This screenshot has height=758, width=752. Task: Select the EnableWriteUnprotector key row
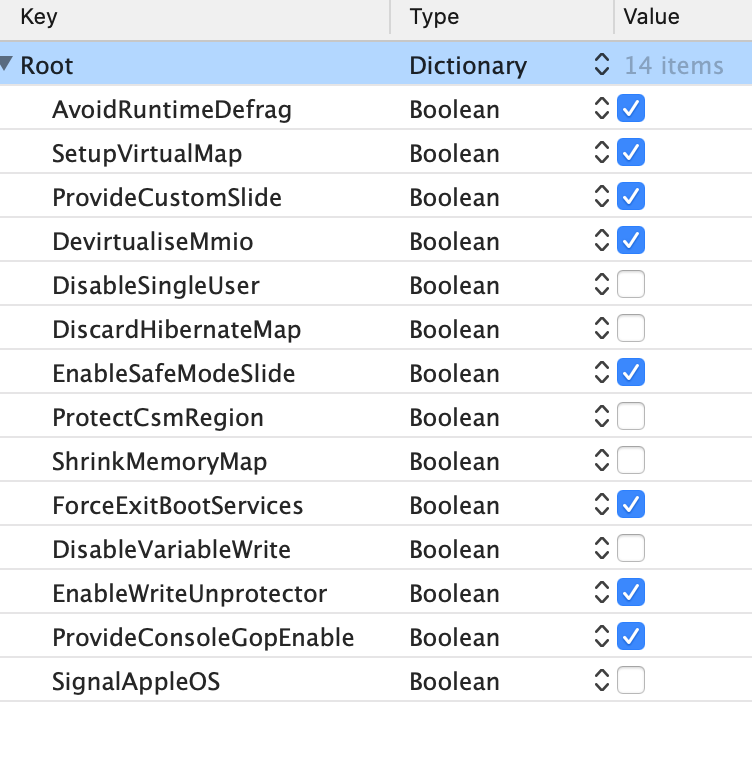pyautogui.click(x=190, y=593)
